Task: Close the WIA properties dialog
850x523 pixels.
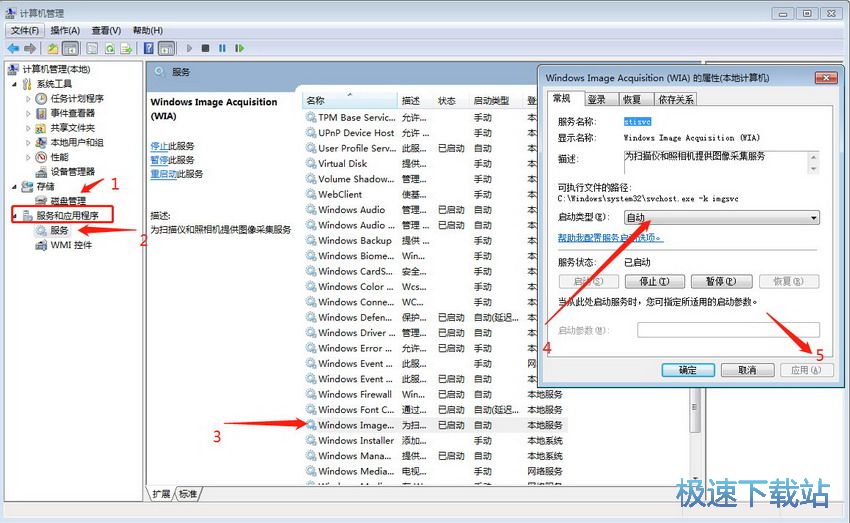Action: 826,78
